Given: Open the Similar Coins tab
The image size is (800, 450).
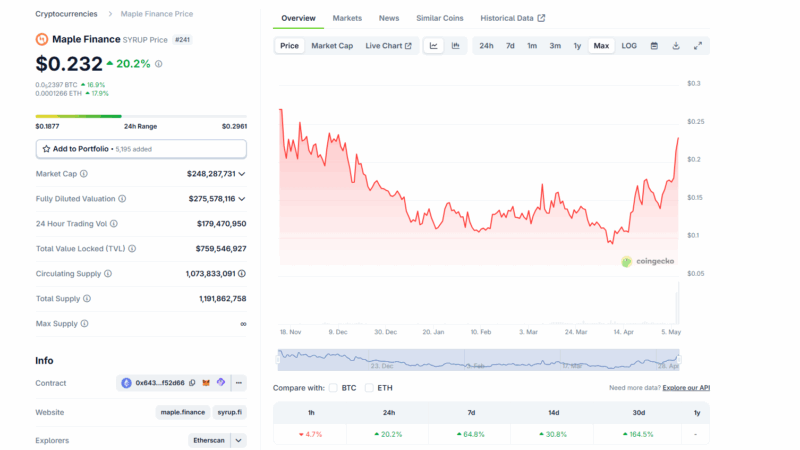Looking at the screenshot, I should point(440,18).
